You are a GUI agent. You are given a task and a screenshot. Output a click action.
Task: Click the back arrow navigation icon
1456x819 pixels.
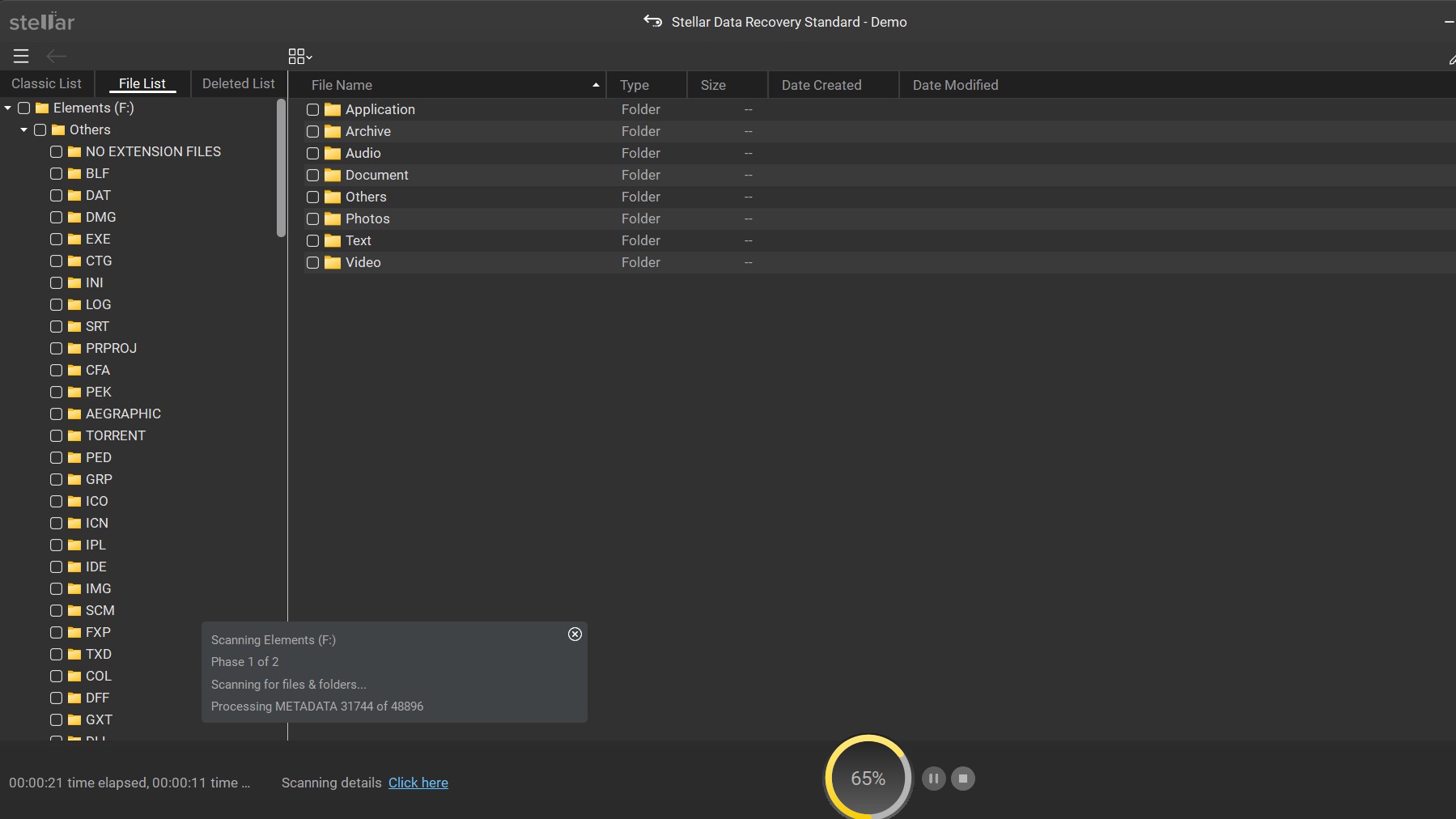point(57,56)
